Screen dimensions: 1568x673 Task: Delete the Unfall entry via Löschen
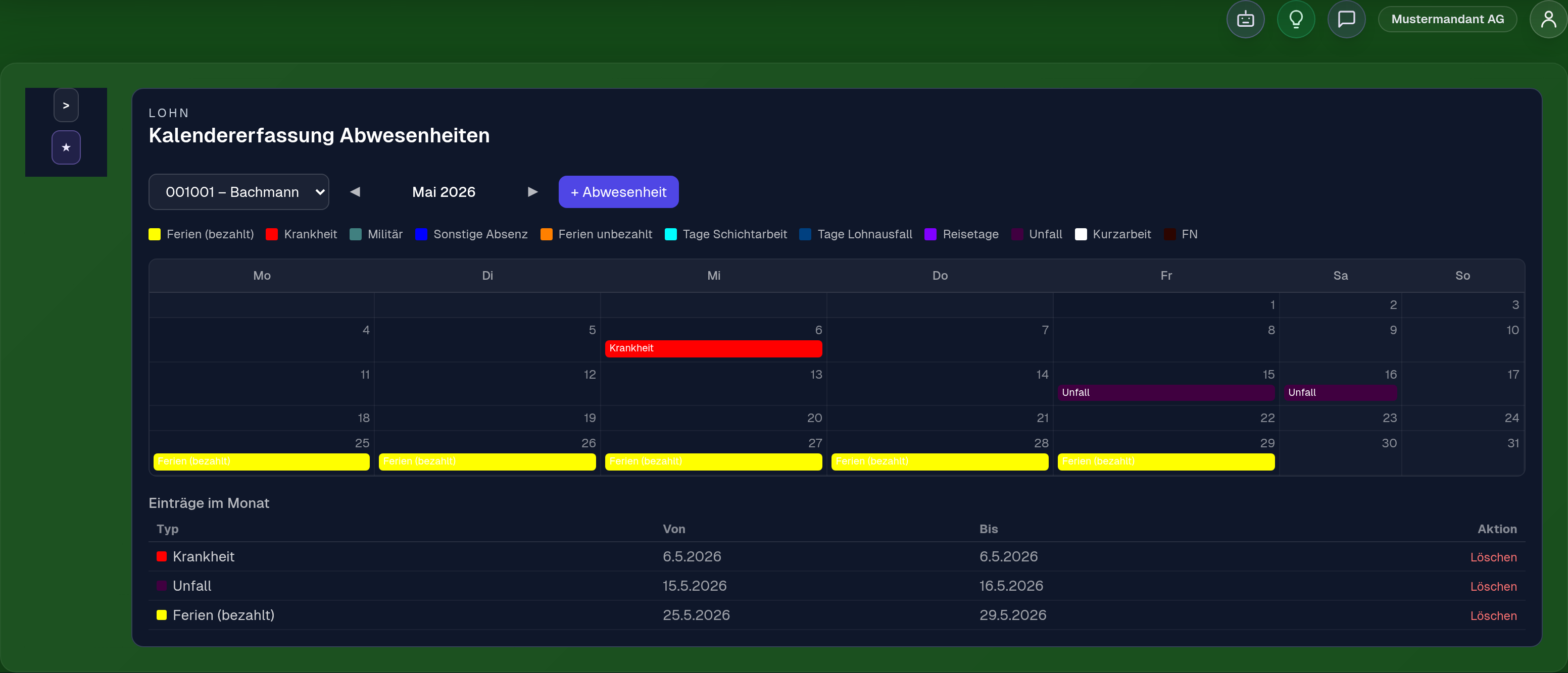tap(1493, 586)
